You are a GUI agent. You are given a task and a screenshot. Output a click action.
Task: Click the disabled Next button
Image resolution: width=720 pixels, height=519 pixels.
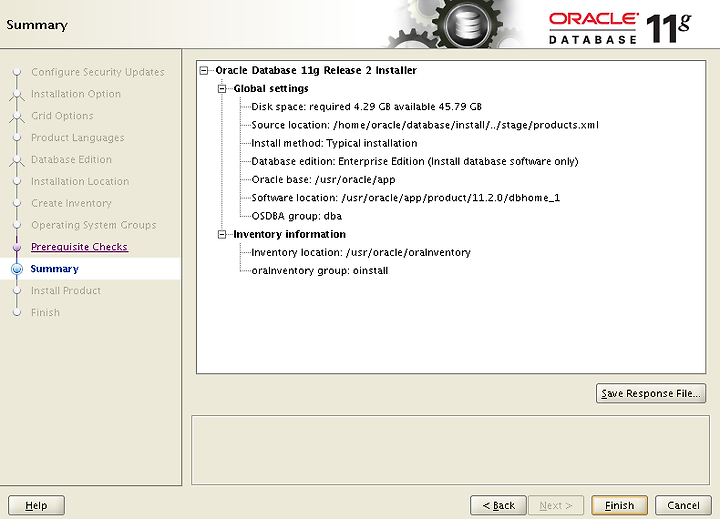556,505
